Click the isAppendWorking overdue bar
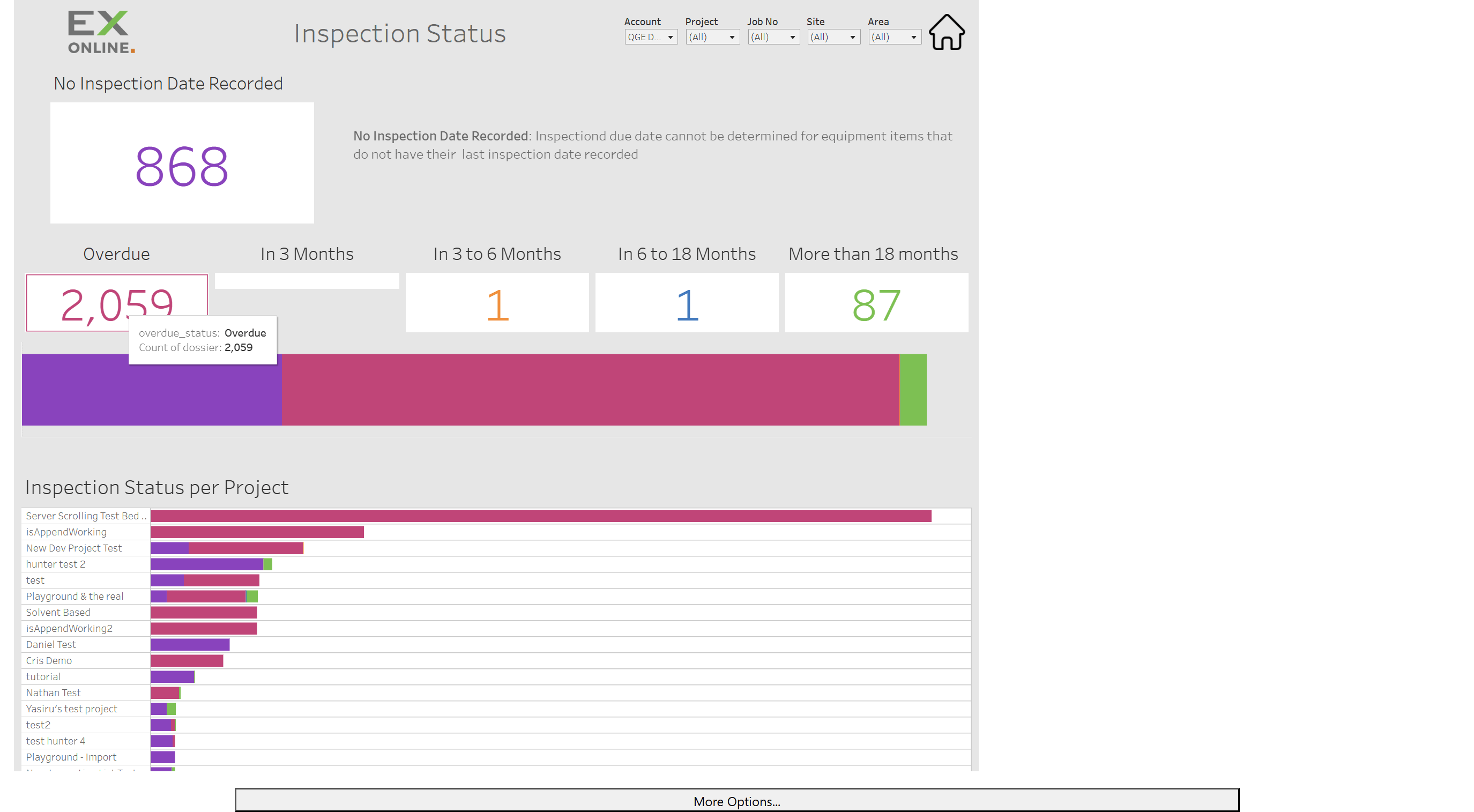This screenshot has height=812, width=1474. coord(257,532)
